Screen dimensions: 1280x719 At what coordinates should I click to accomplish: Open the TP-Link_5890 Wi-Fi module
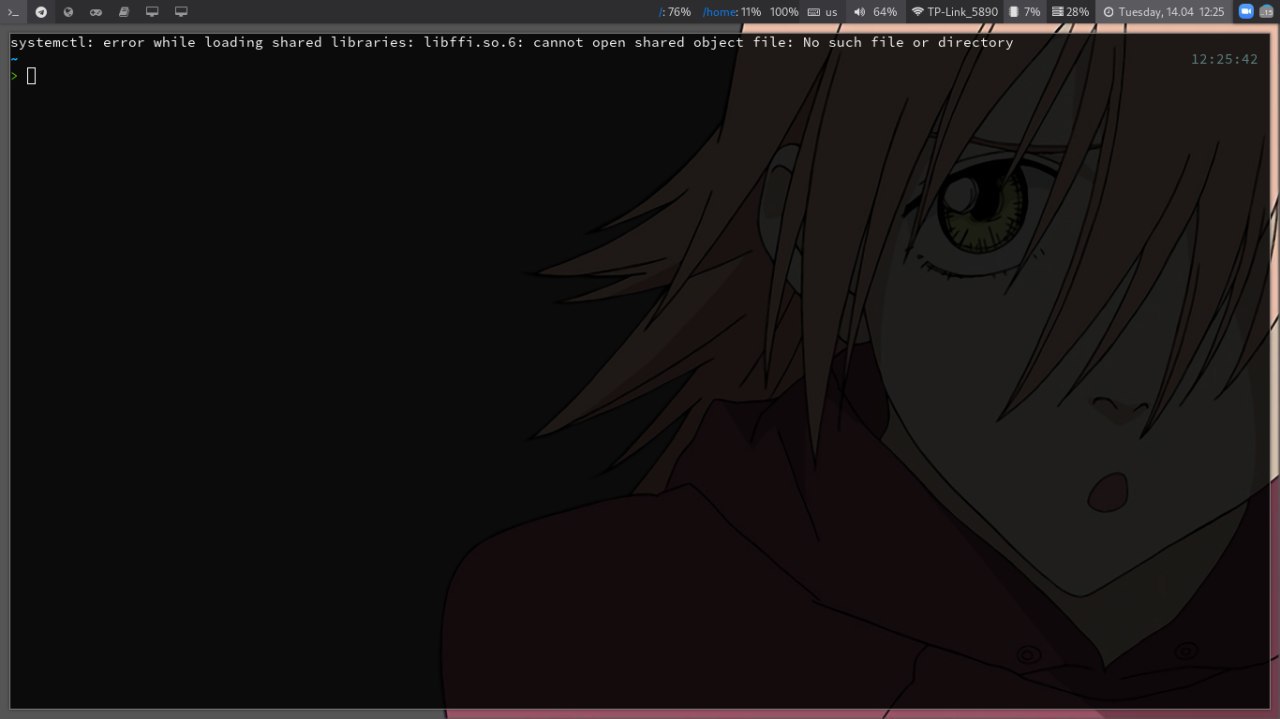(x=955, y=12)
